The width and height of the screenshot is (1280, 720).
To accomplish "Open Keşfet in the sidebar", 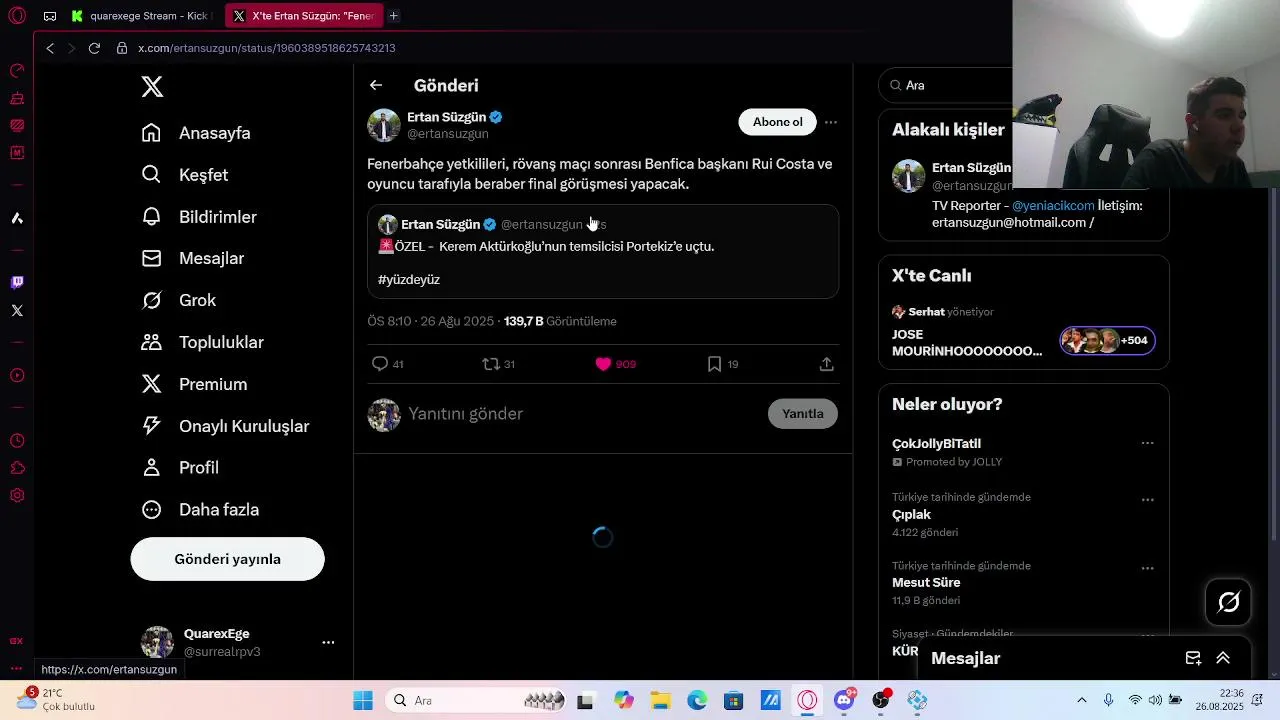I will 185,175.
